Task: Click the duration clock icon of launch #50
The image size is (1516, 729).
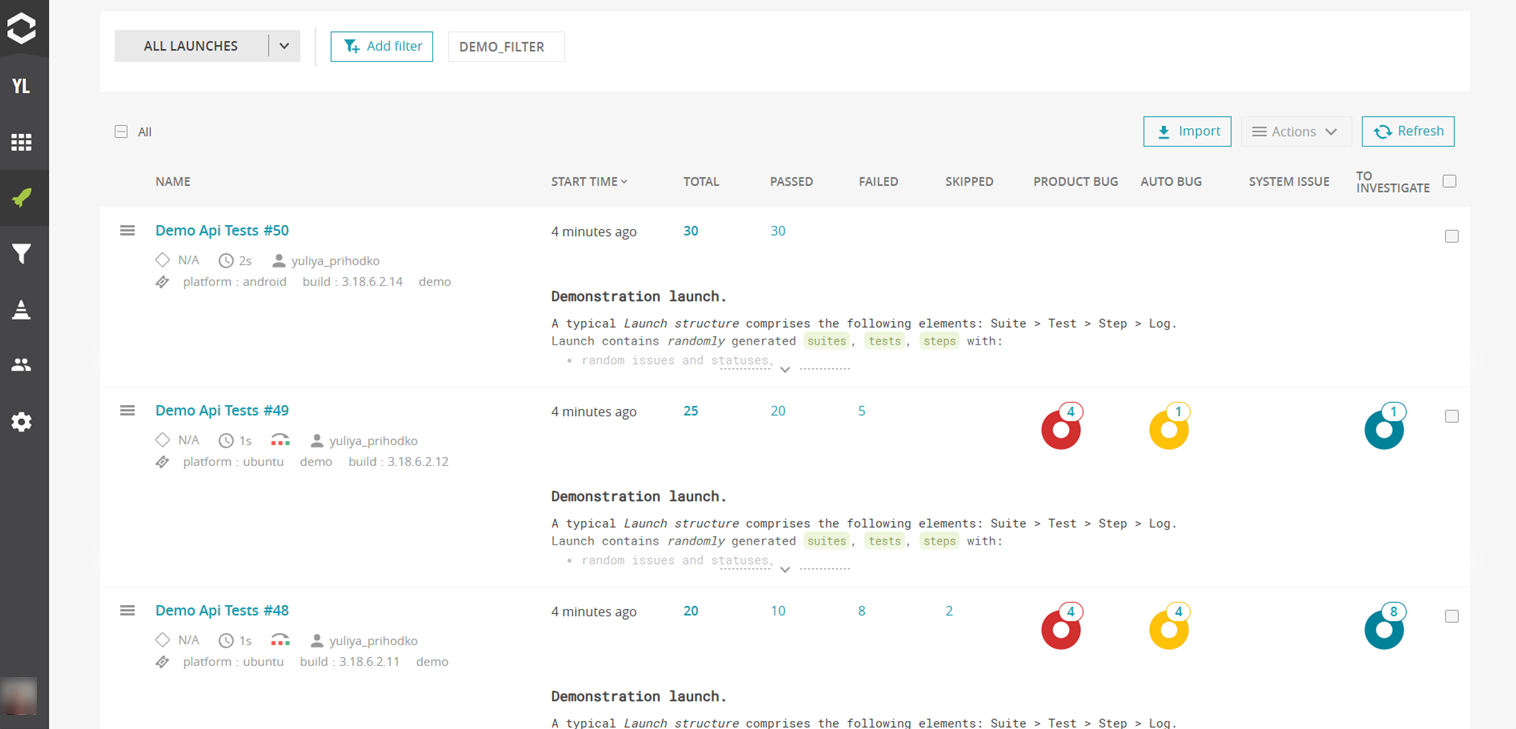Action: coord(226,260)
